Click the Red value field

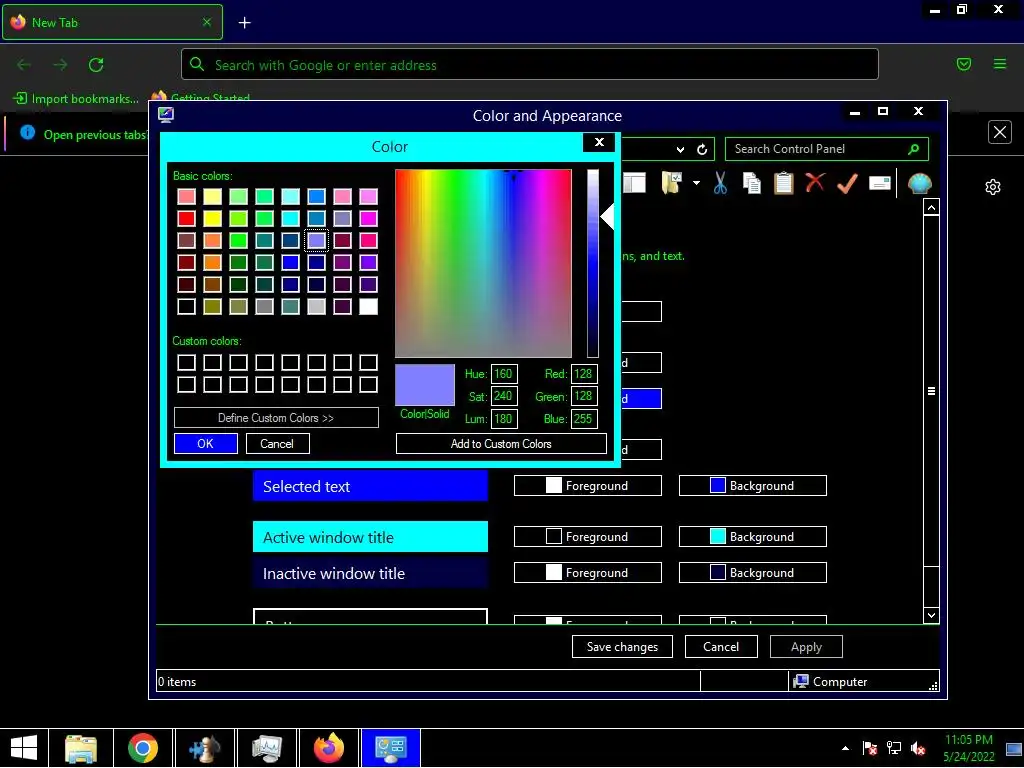coord(584,374)
